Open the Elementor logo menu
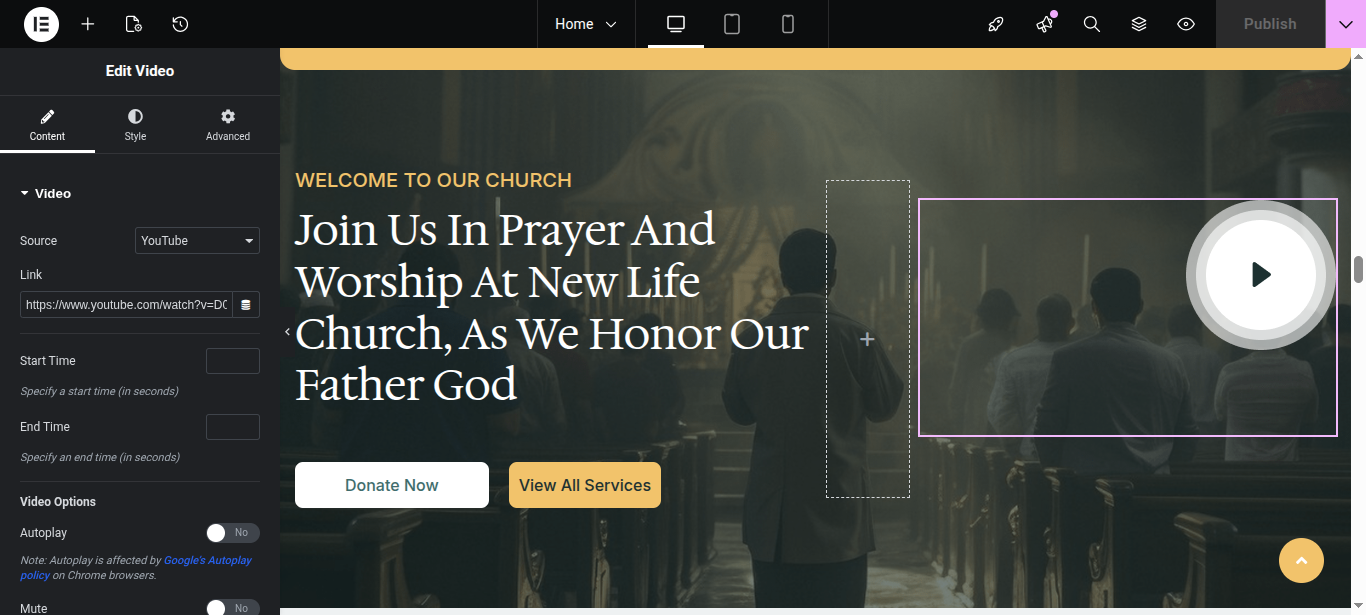Screen dimensions: 1366x615 point(41,24)
